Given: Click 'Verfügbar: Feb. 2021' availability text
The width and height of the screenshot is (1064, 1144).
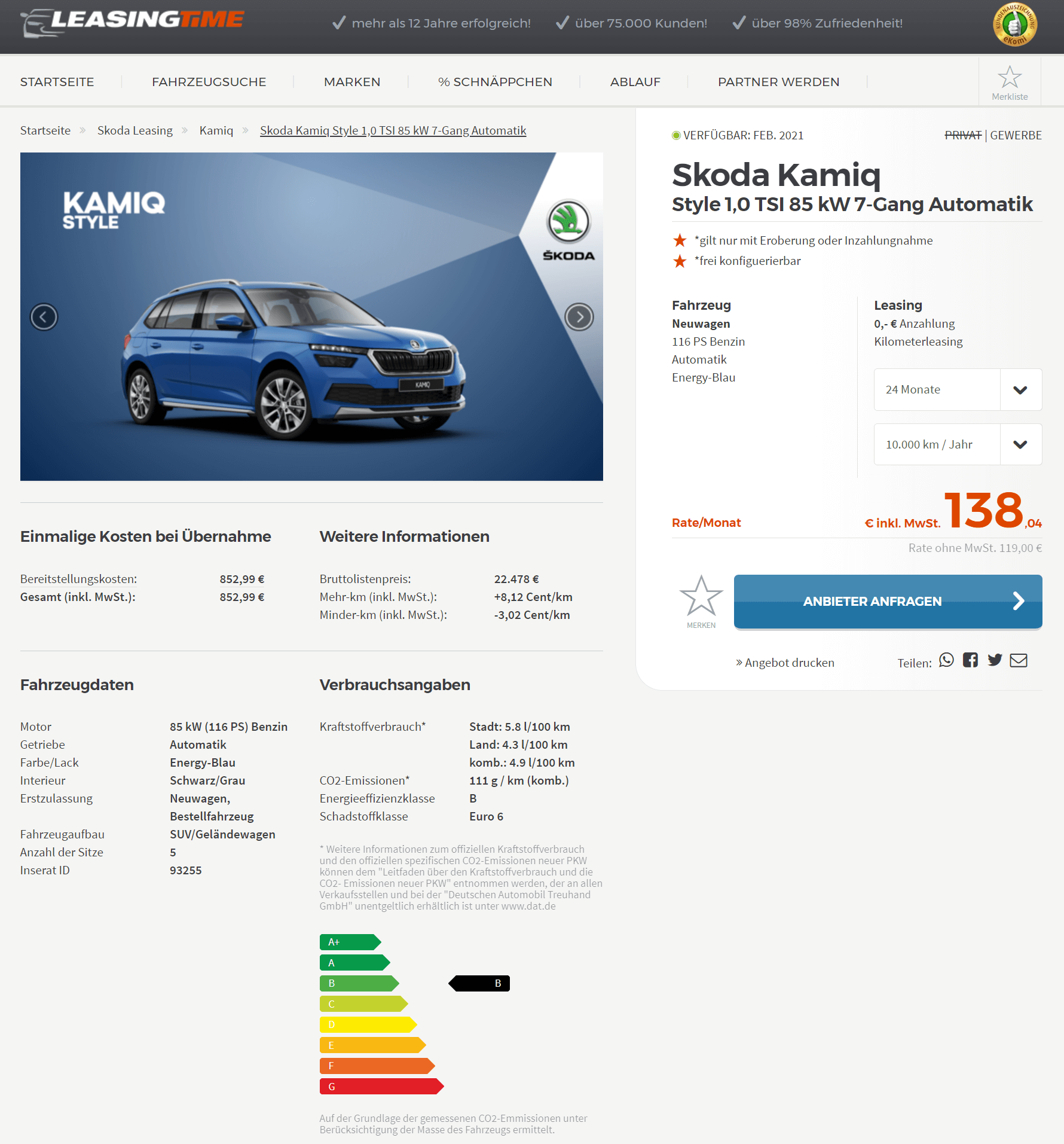Looking at the screenshot, I should click(x=743, y=135).
